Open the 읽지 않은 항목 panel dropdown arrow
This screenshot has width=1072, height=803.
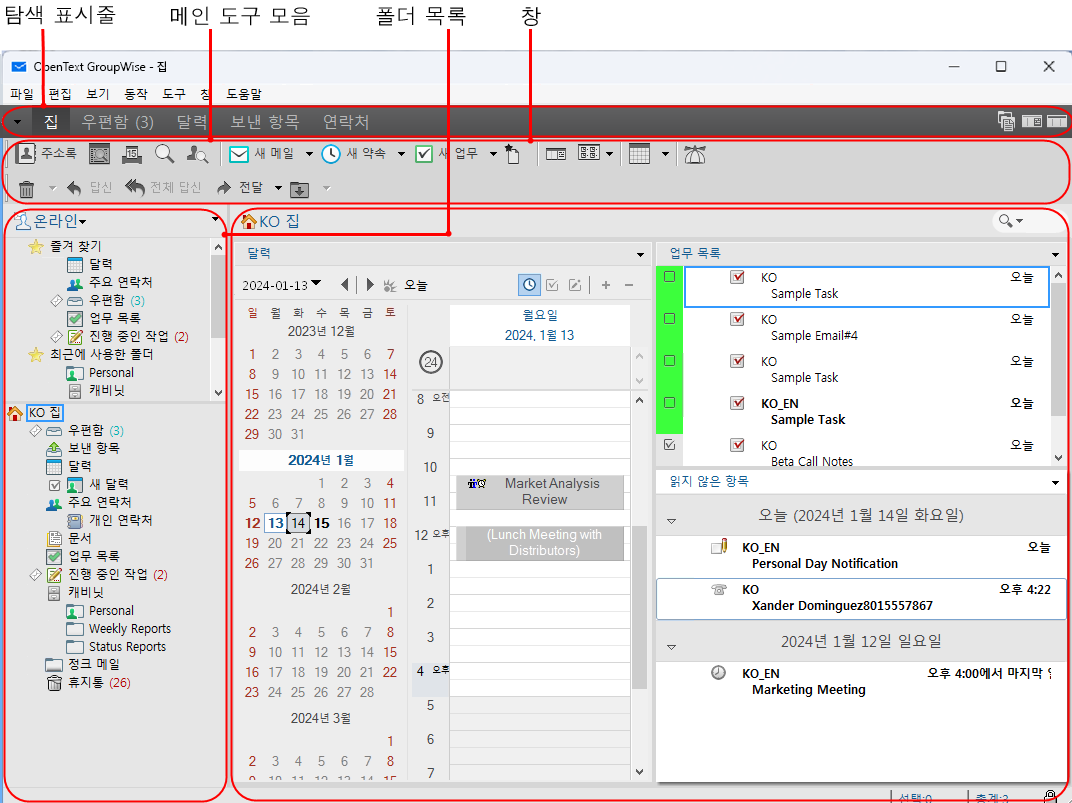point(1055,483)
